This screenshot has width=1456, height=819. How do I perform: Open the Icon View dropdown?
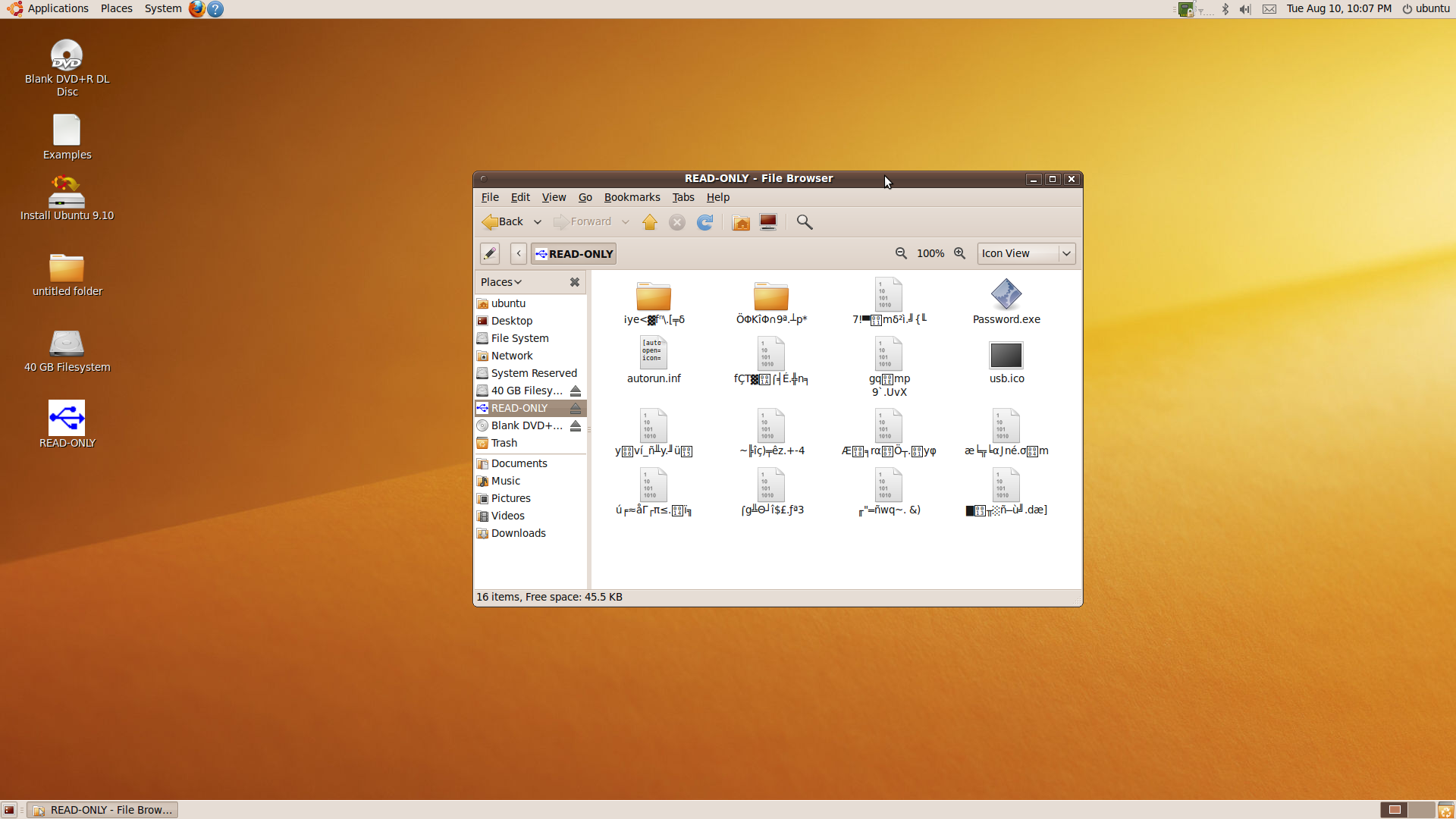[1026, 253]
